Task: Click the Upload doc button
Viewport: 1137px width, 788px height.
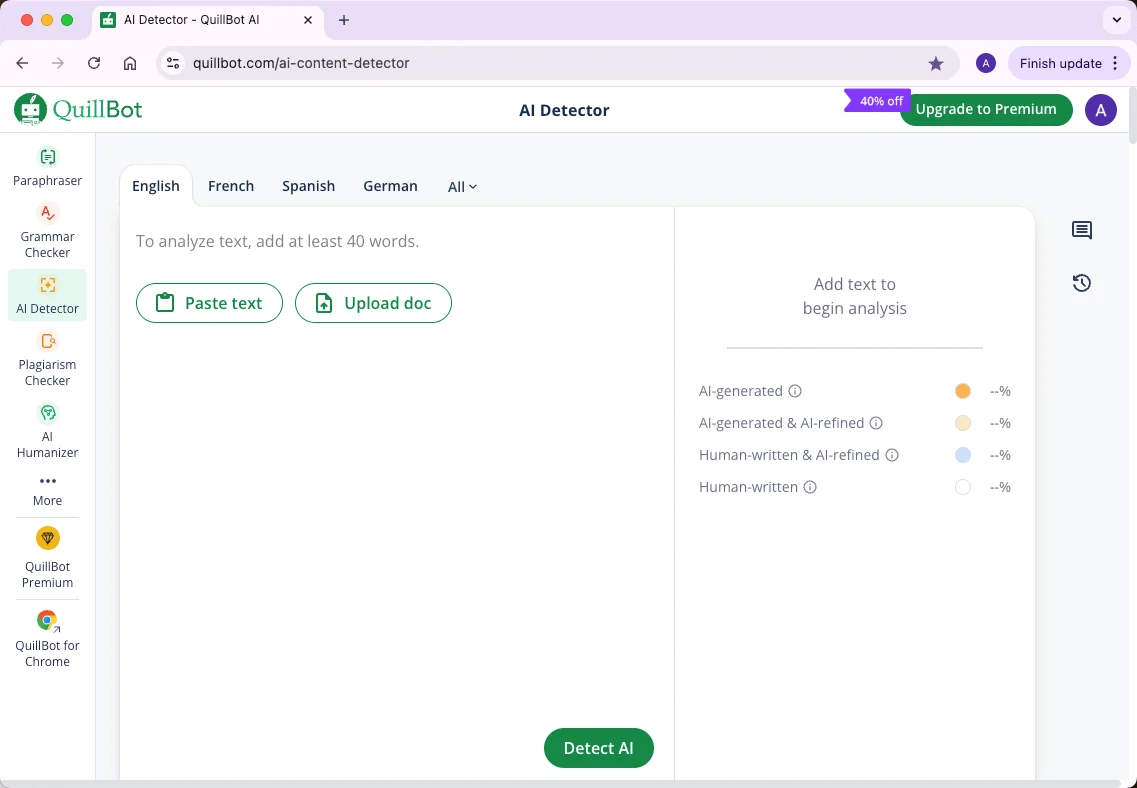Action: (x=373, y=303)
